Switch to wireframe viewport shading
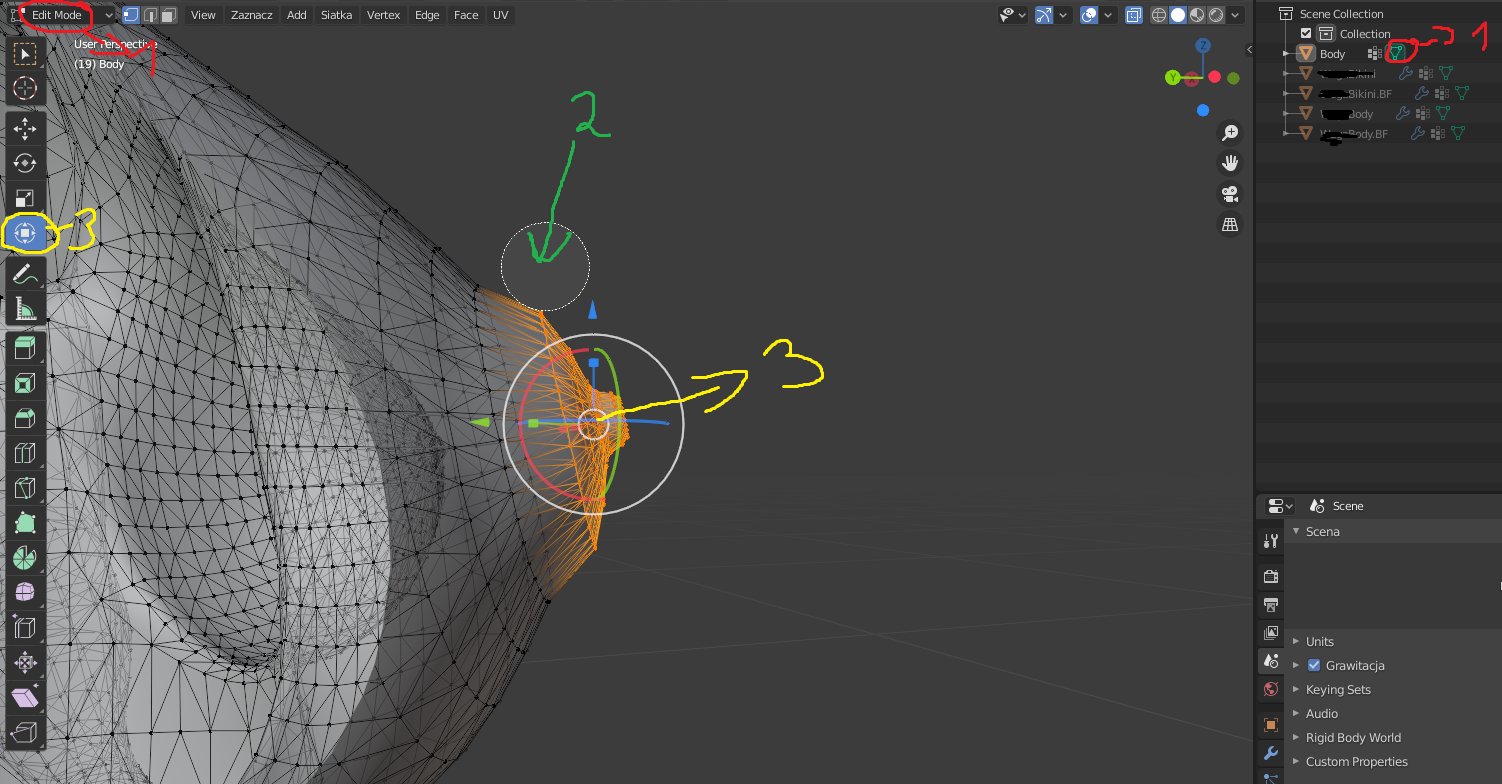The image size is (1502, 784). pyautogui.click(x=1159, y=15)
